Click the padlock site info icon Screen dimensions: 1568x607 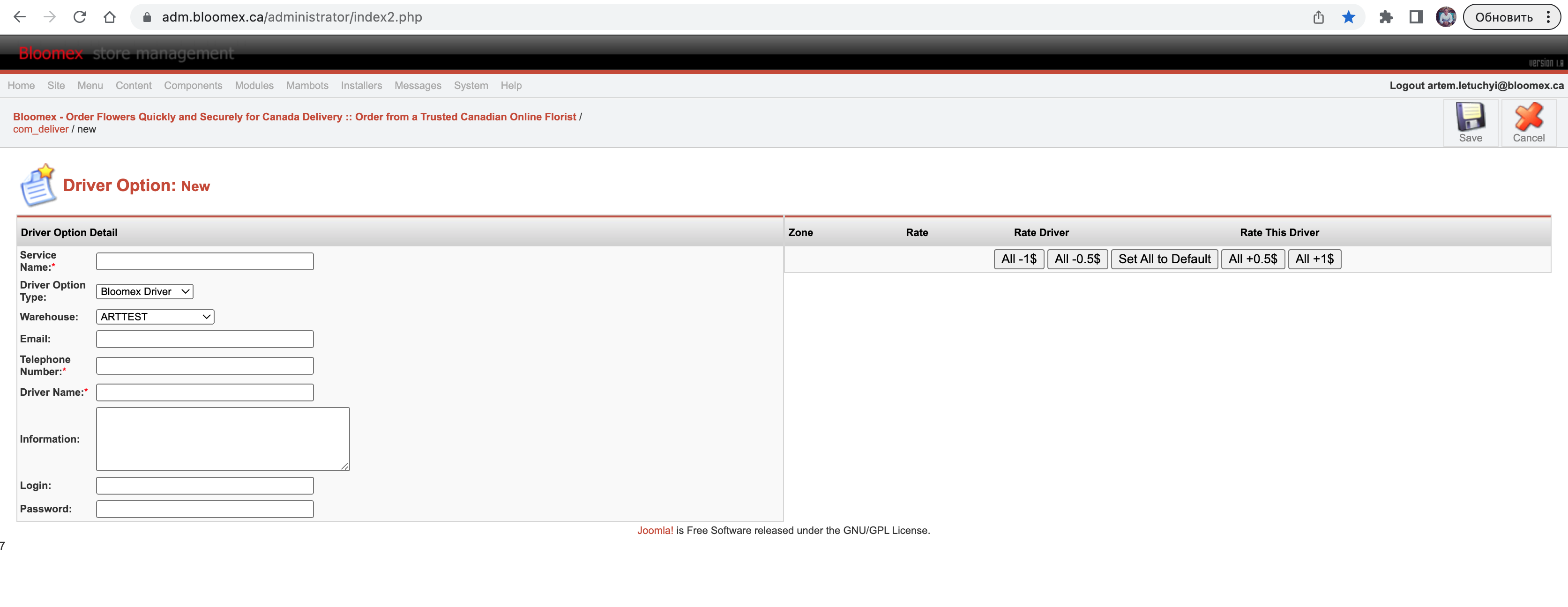coord(147,17)
